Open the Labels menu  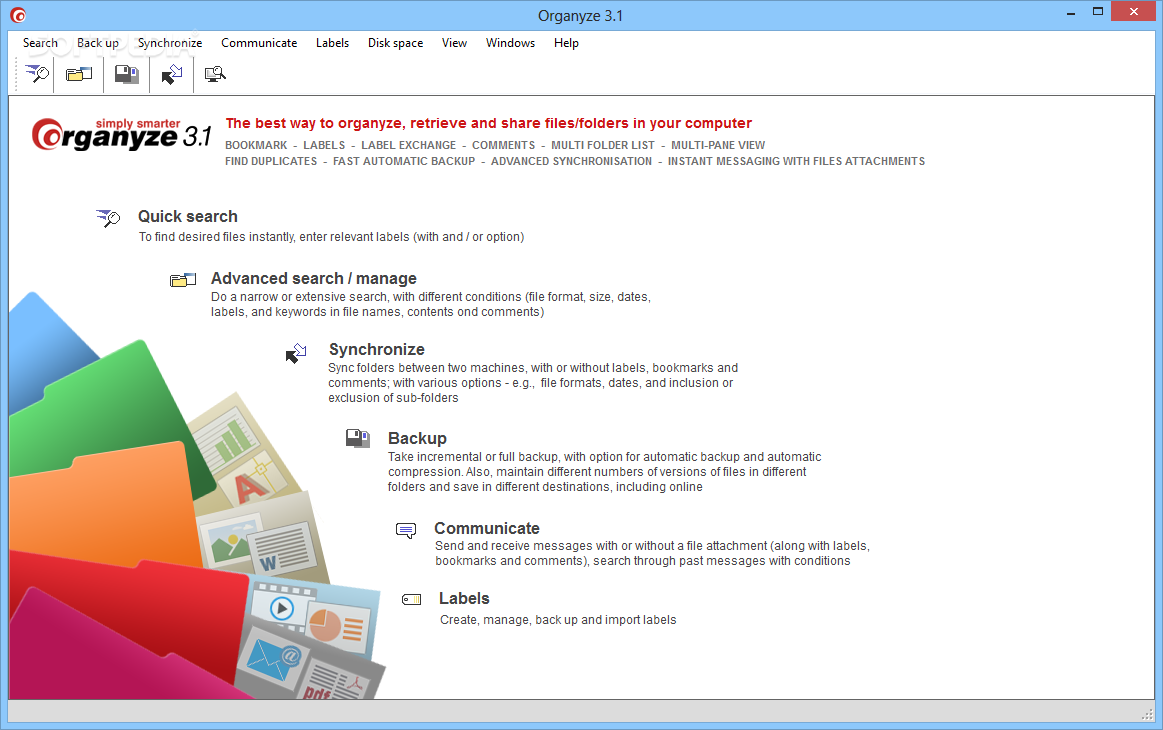332,43
